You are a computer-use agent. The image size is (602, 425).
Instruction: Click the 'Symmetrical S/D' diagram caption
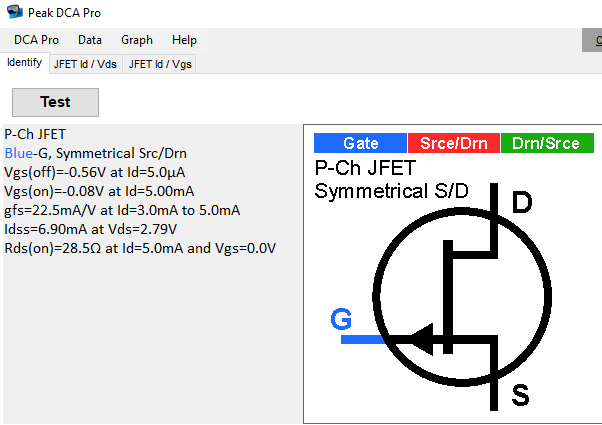click(x=392, y=191)
